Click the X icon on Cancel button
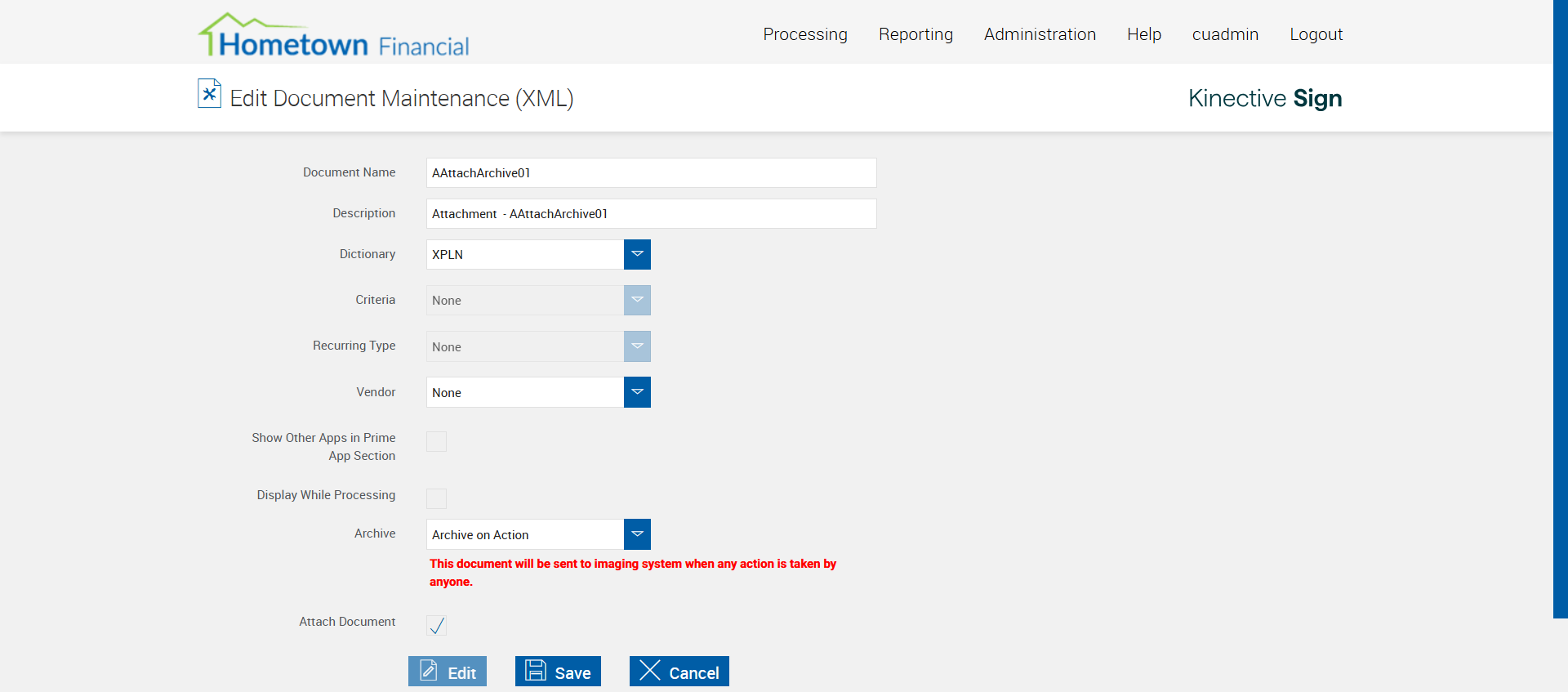The width and height of the screenshot is (1568, 692). tap(650, 671)
